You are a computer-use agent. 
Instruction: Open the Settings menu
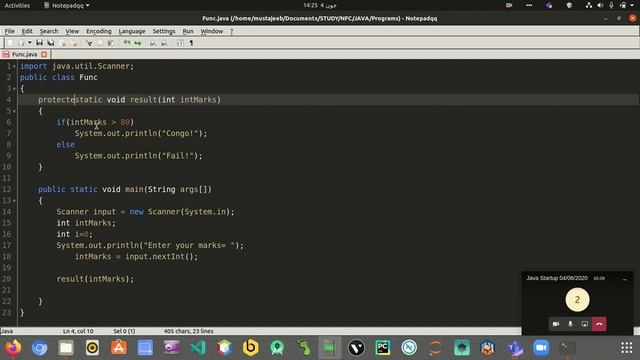pos(164,31)
